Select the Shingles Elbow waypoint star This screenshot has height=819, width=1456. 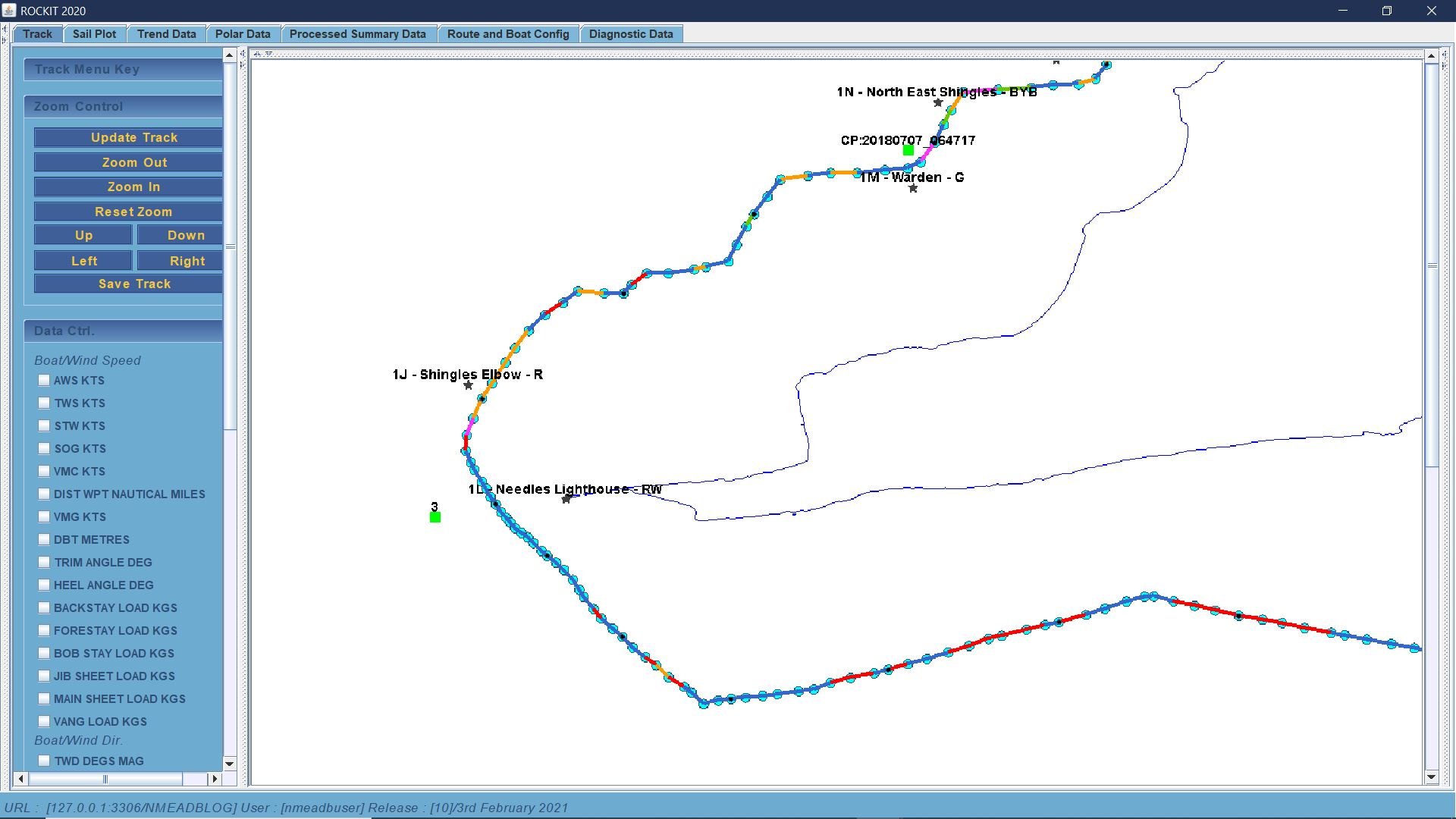468,385
